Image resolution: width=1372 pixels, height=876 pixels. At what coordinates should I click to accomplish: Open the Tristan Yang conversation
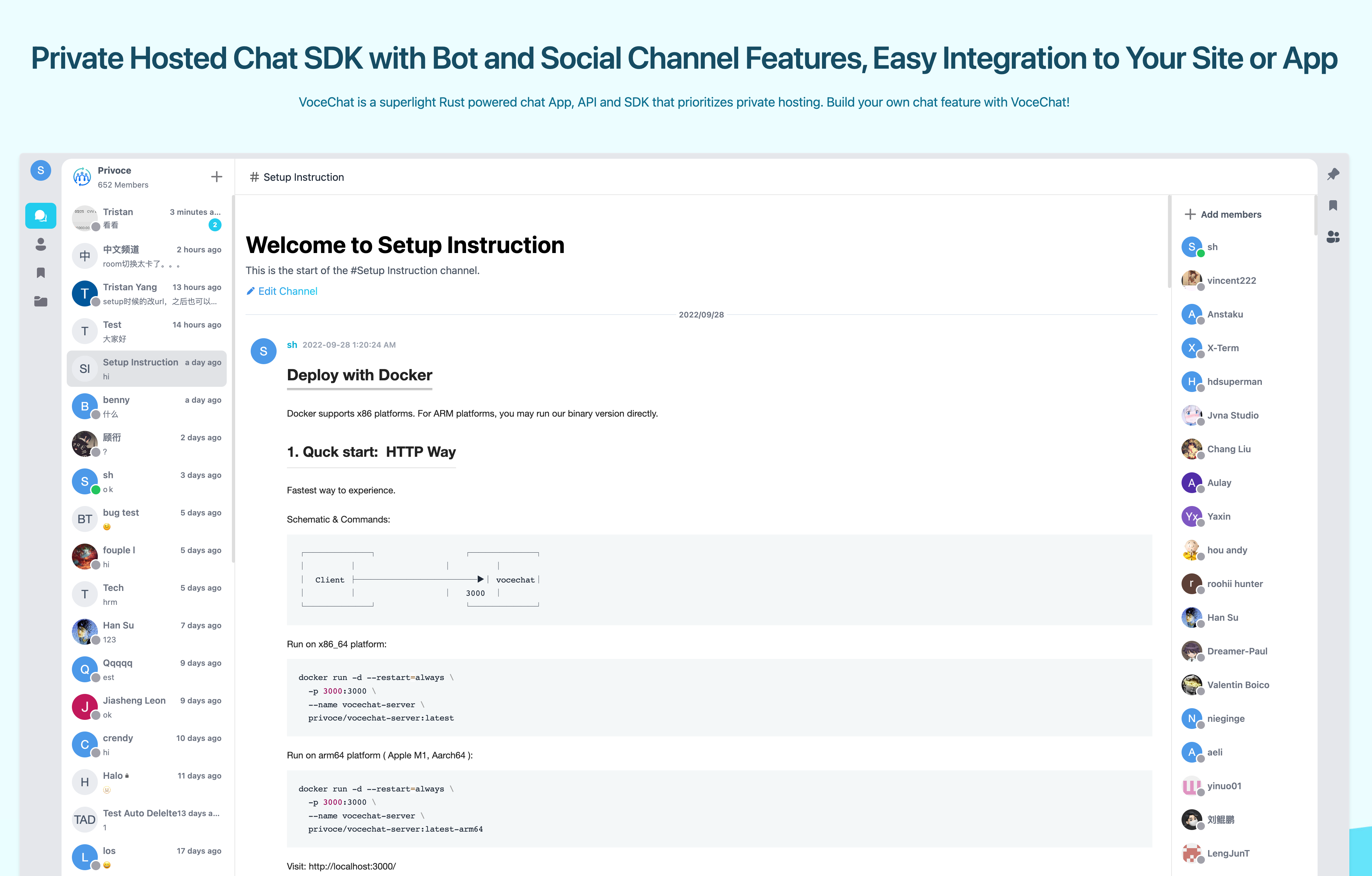point(146,294)
